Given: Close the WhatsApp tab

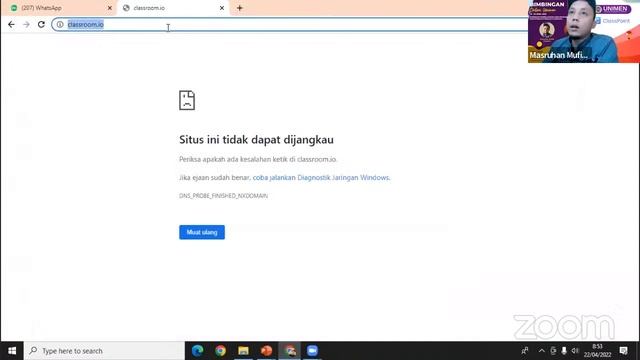Looking at the screenshot, I should coord(109,8).
